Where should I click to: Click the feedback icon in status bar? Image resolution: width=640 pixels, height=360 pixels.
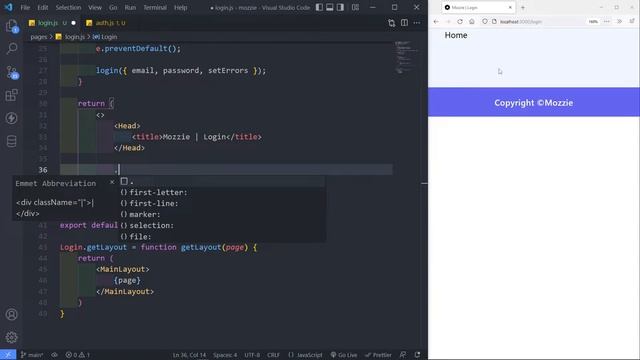click(x=403, y=355)
